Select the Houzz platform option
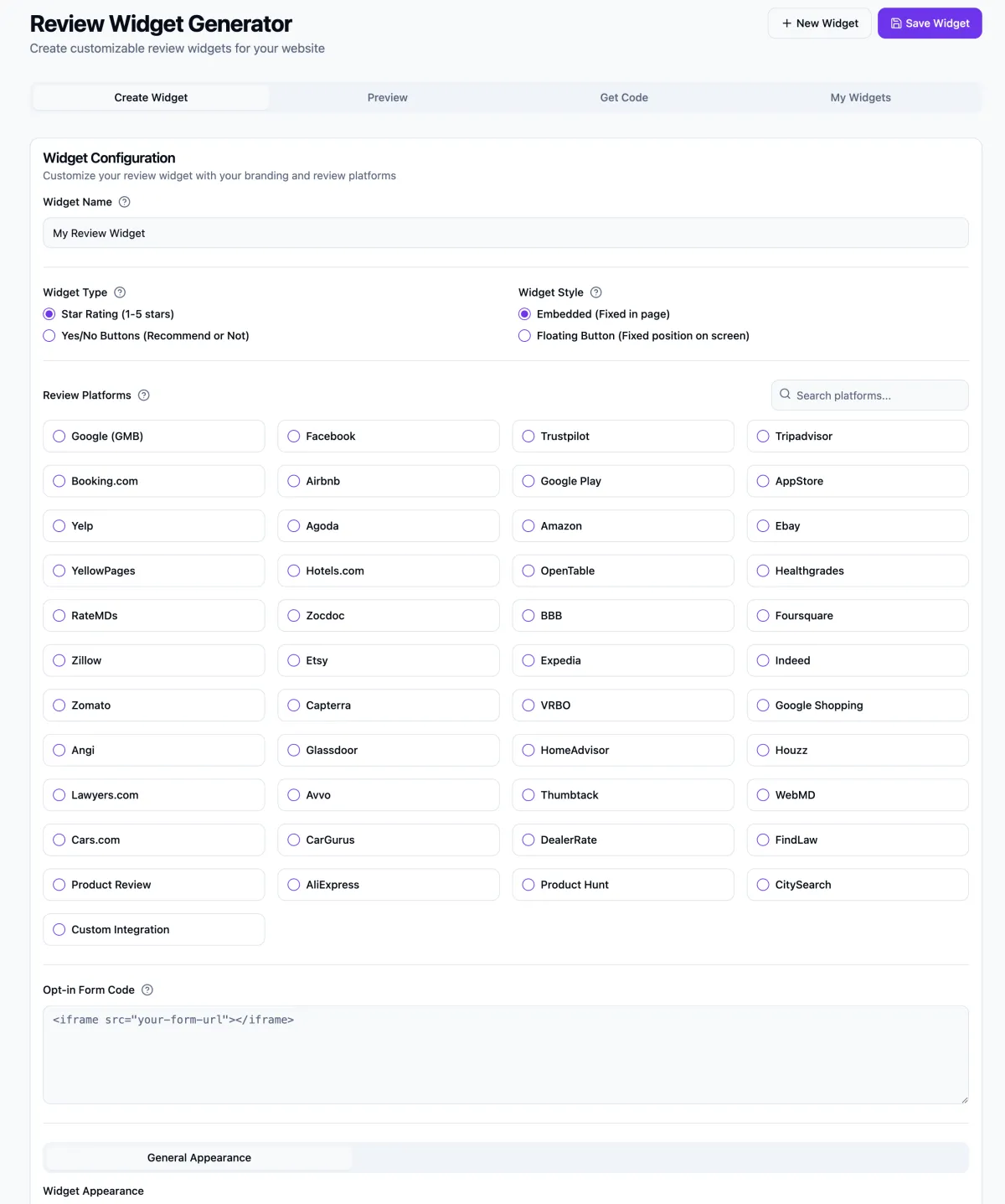Screen dimensions: 1005x1204 coord(858,750)
